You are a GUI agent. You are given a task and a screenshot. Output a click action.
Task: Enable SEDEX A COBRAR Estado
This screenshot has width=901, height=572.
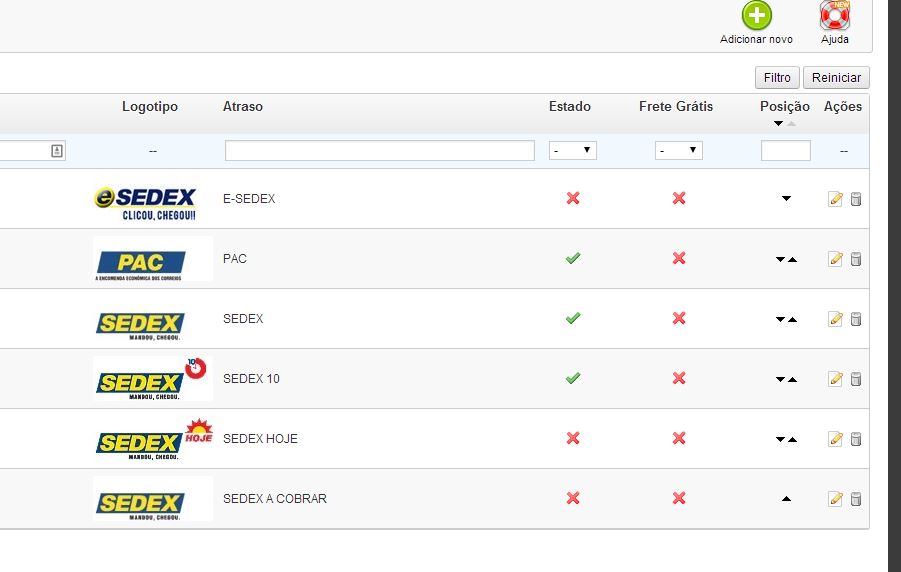tap(573, 498)
